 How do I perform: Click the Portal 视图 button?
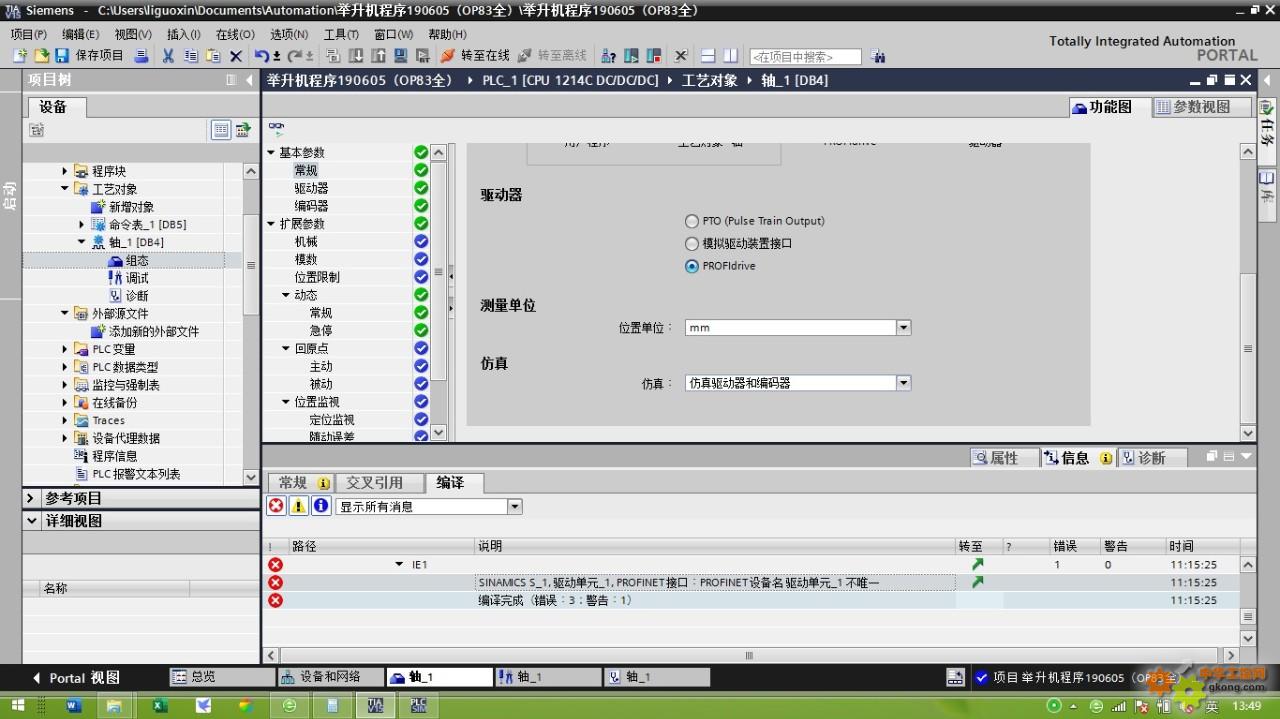coord(76,677)
